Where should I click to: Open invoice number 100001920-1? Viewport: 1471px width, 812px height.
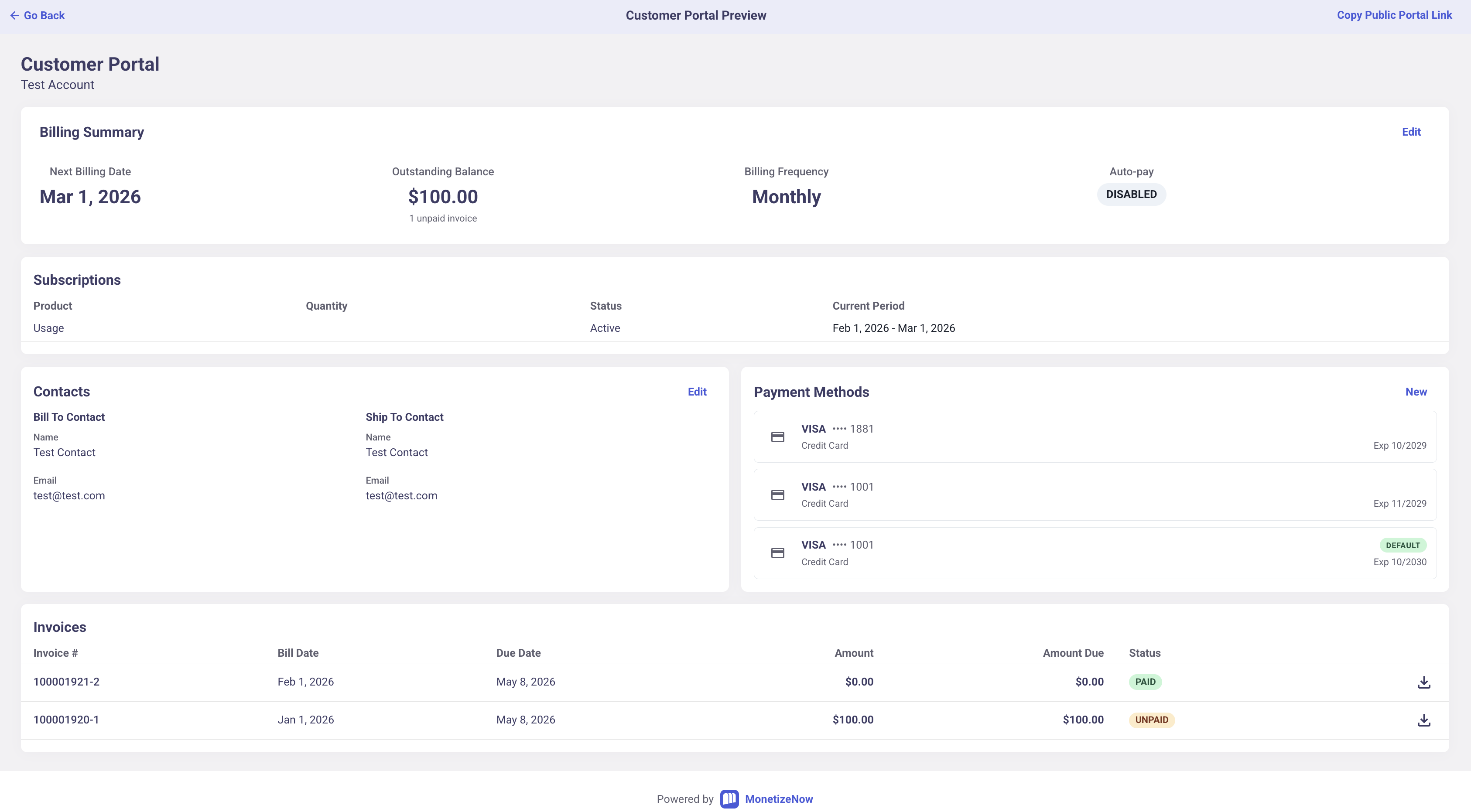(x=66, y=720)
